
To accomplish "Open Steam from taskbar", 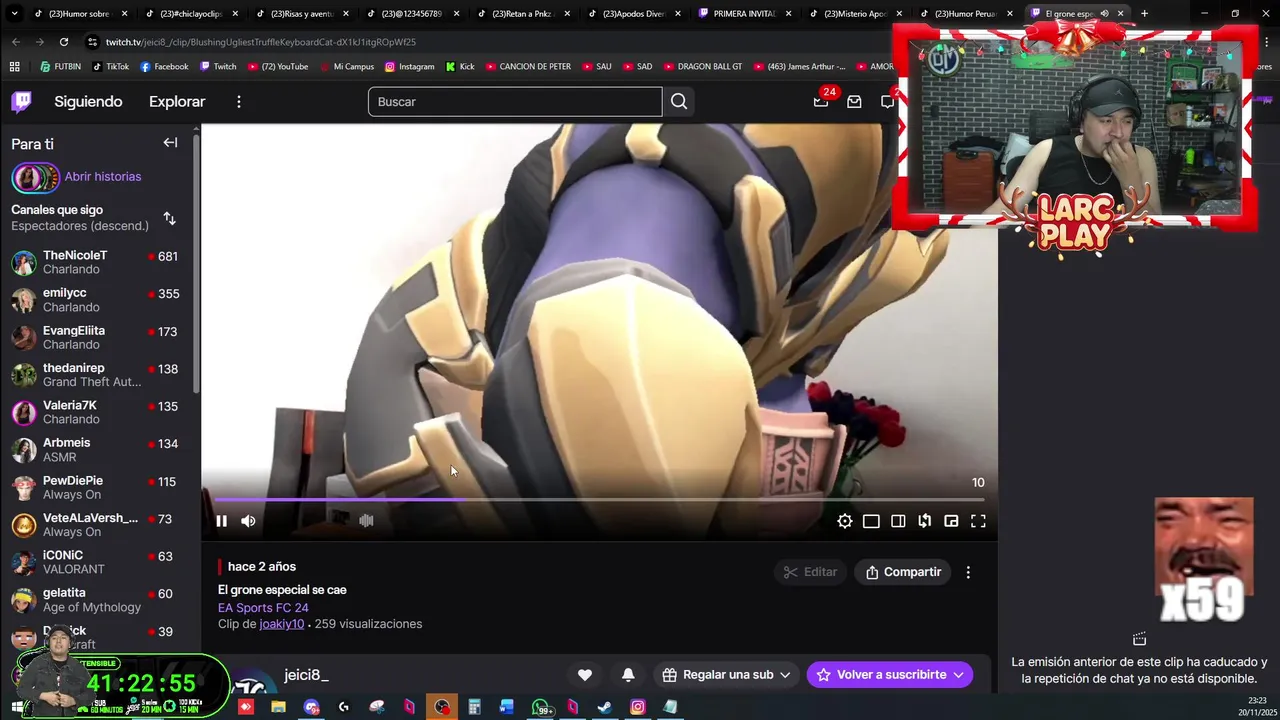I will pyautogui.click(x=604, y=707).
